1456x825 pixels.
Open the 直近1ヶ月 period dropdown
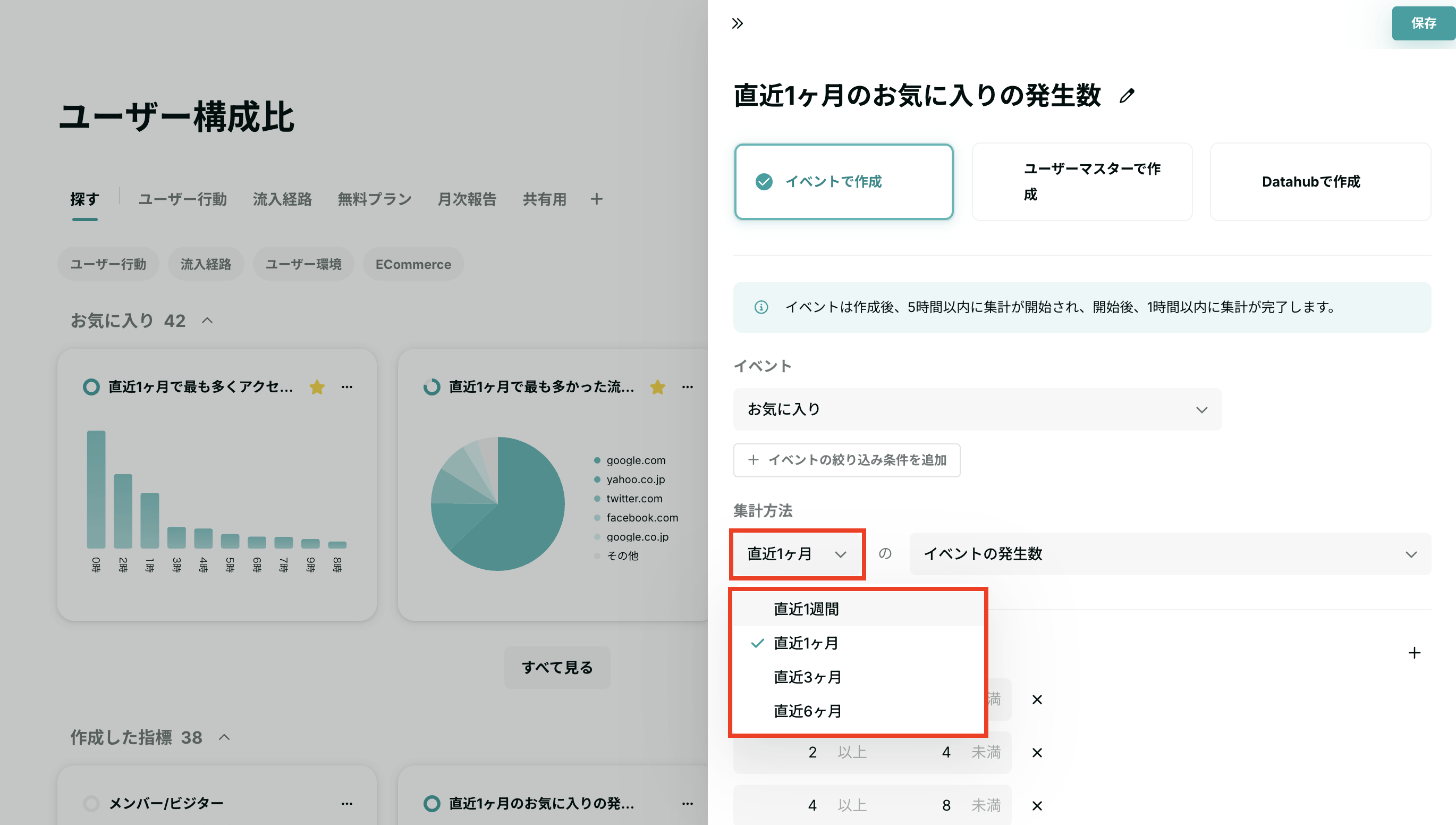[x=797, y=553]
